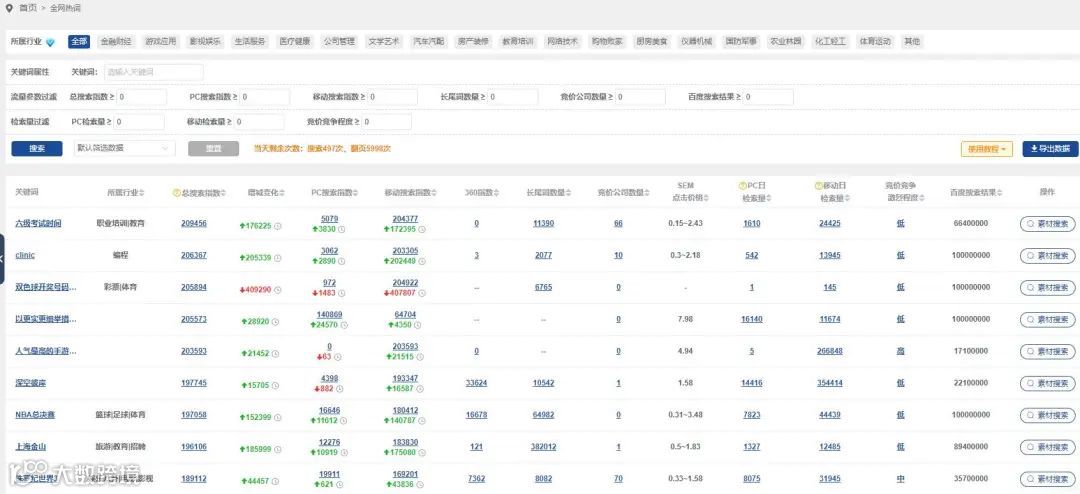This screenshot has height=494, width=1080.
Task: Click clock icon beside PC change 24570
Action: point(344,325)
